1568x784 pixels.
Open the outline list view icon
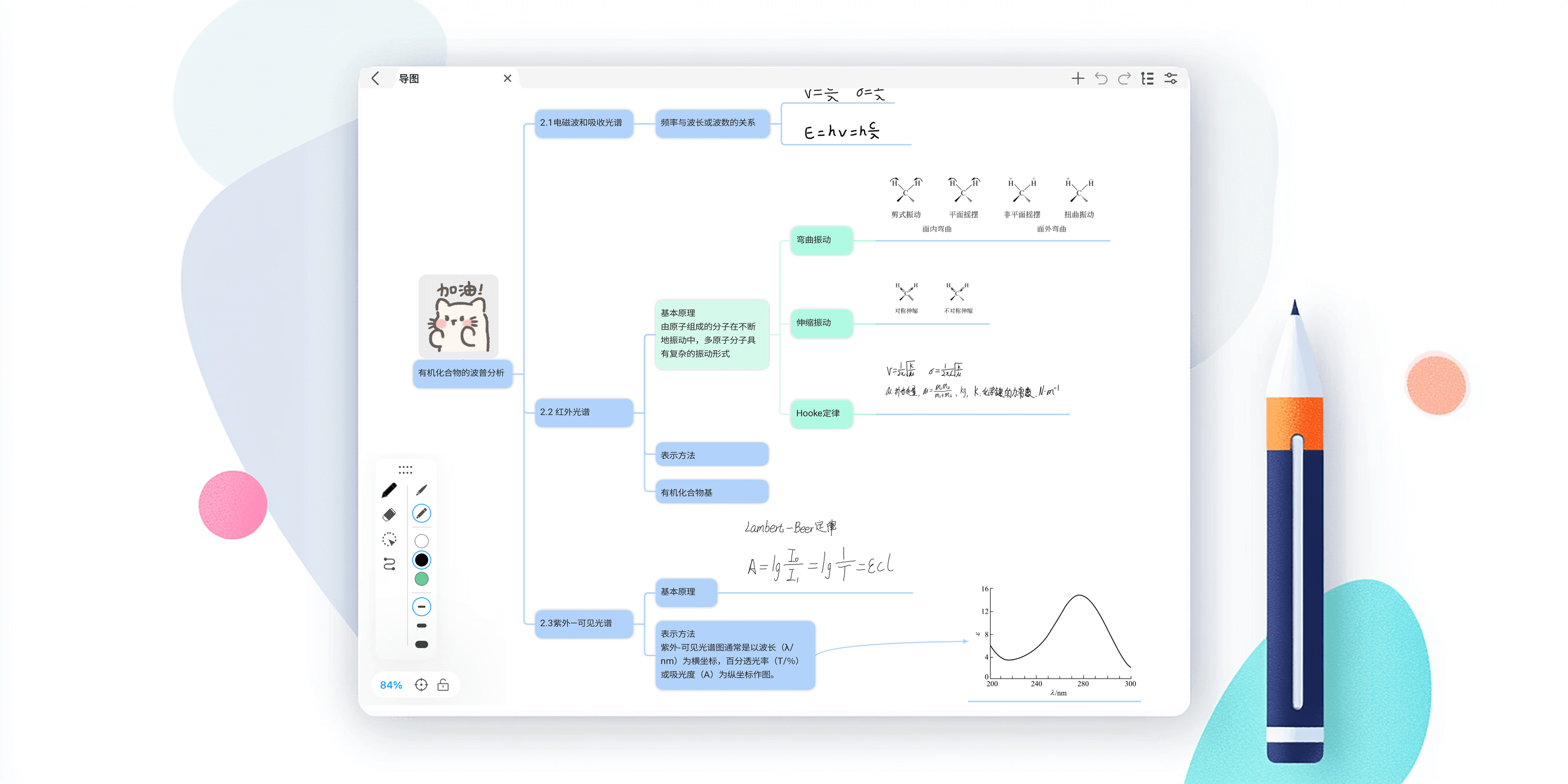coord(1147,79)
